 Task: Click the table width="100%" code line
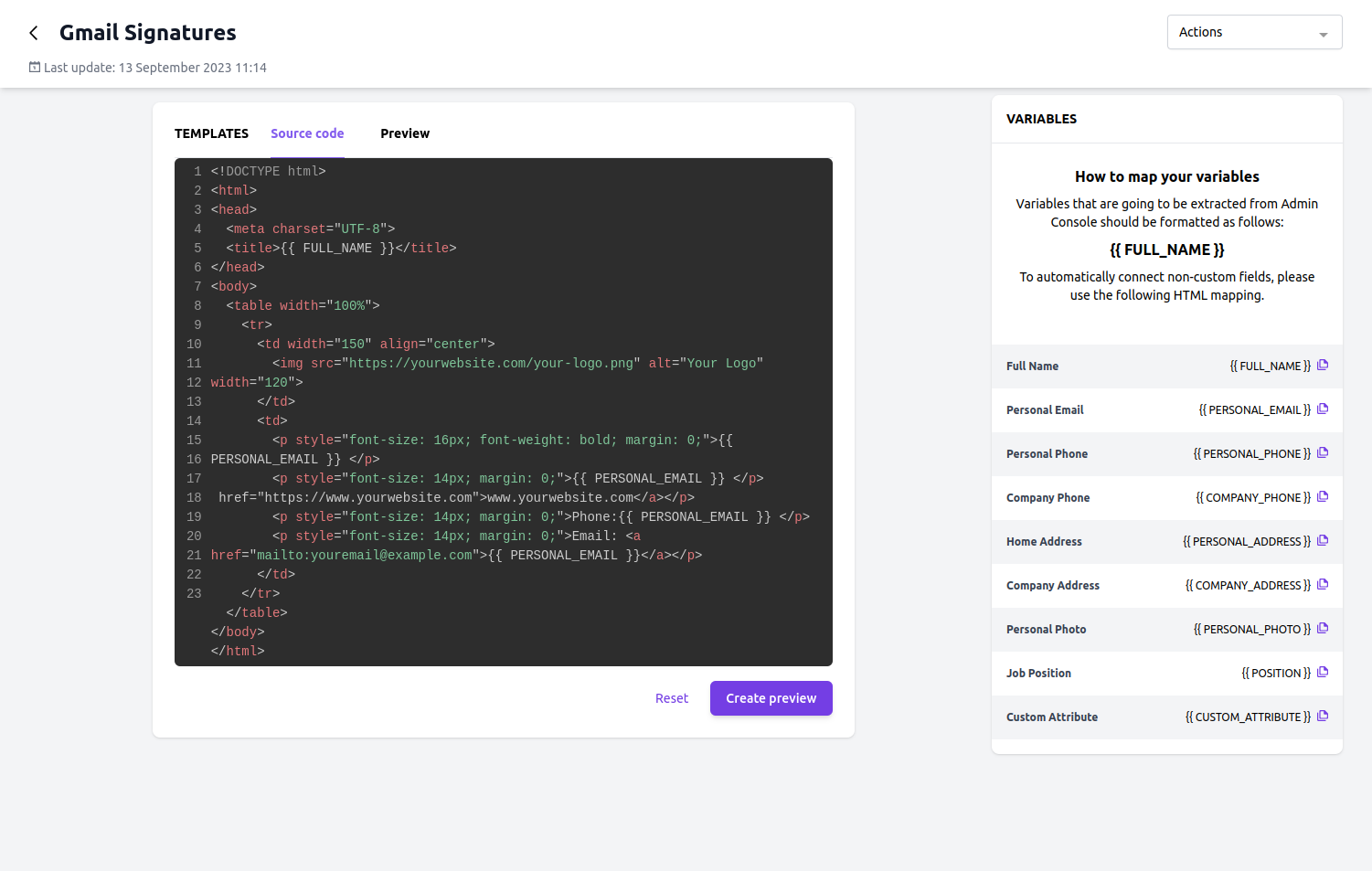[303, 305]
